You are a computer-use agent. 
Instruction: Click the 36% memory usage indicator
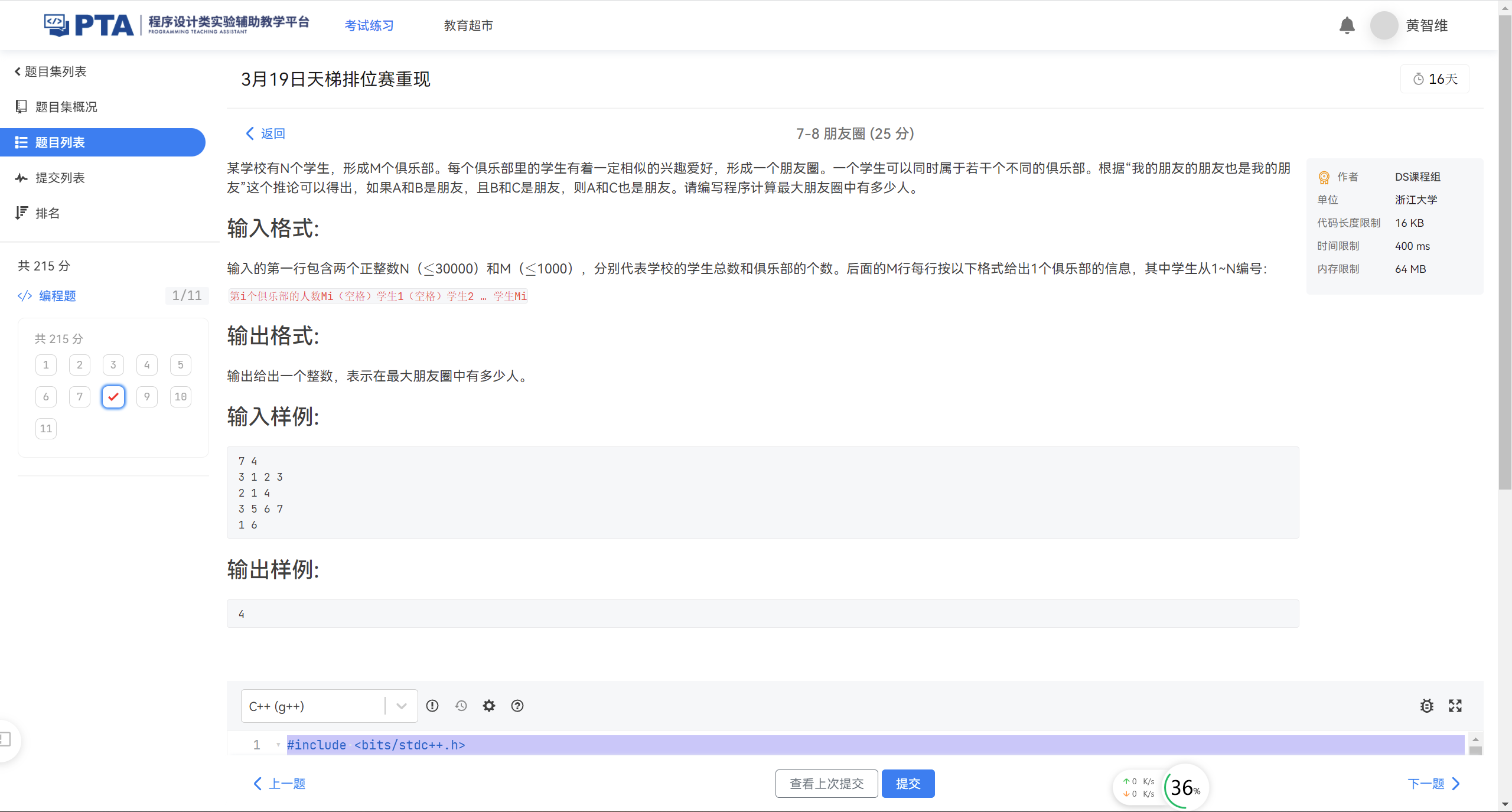1186,787
